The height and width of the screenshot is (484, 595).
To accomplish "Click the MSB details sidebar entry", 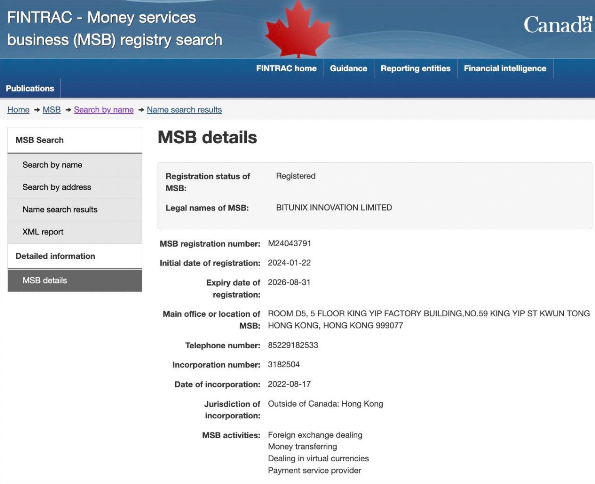I will coord(75,281).
